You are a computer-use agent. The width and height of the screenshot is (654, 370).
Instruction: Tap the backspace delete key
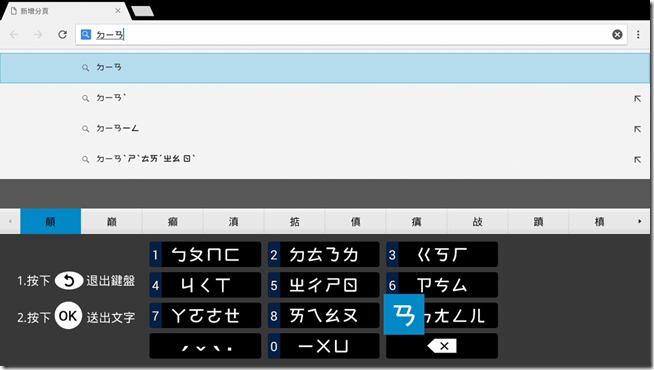442,346
